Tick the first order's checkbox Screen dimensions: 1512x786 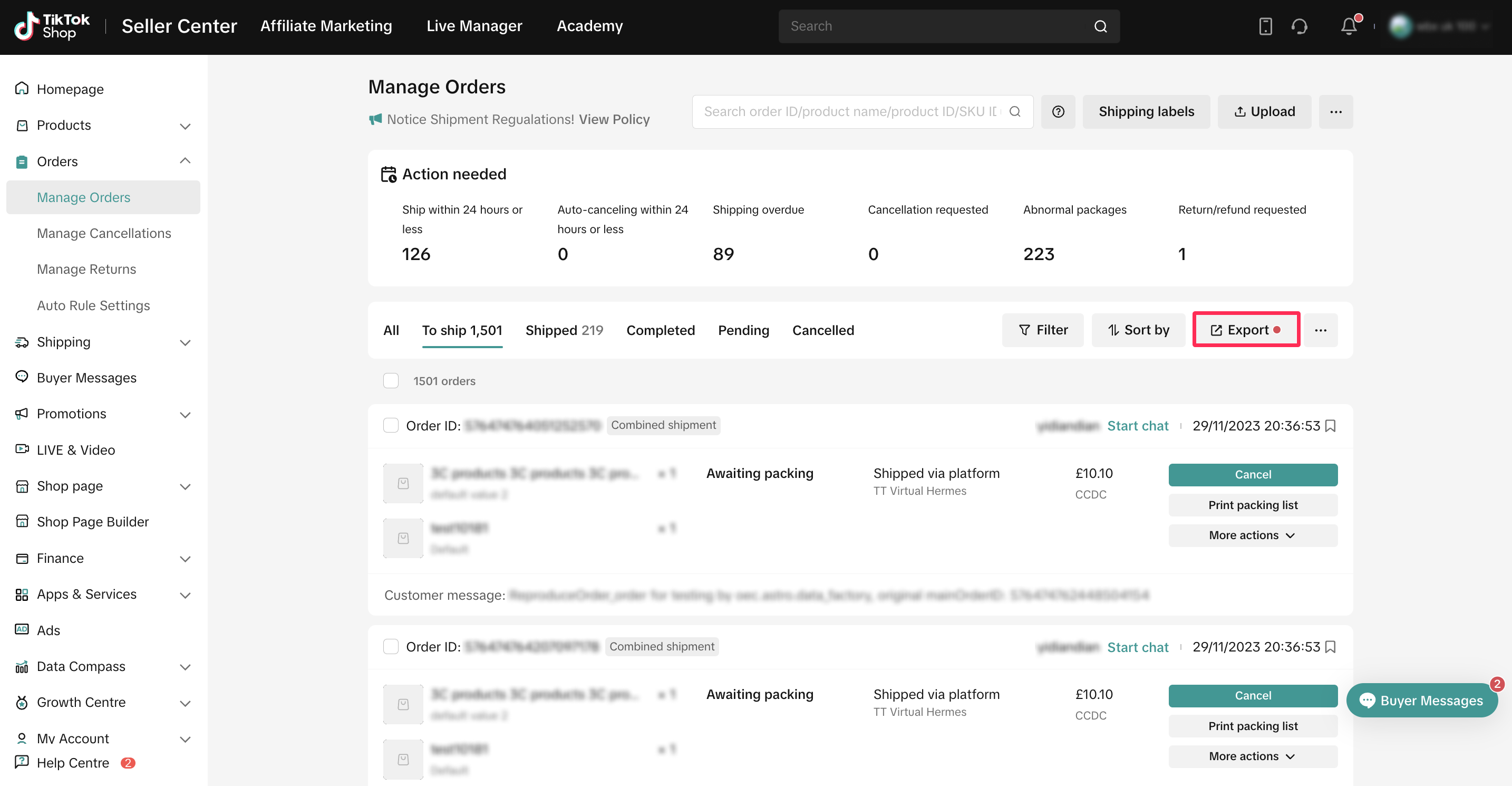391,425
